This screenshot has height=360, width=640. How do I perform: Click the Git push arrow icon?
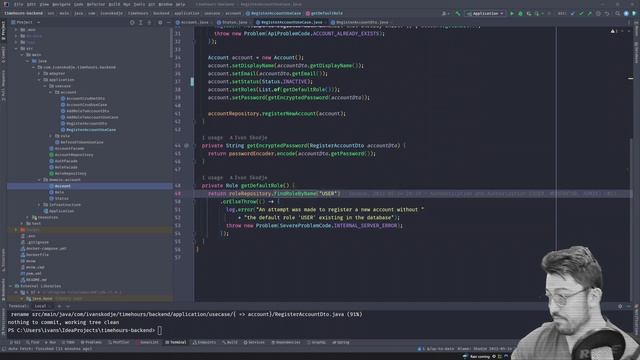[x=589, y=13]
